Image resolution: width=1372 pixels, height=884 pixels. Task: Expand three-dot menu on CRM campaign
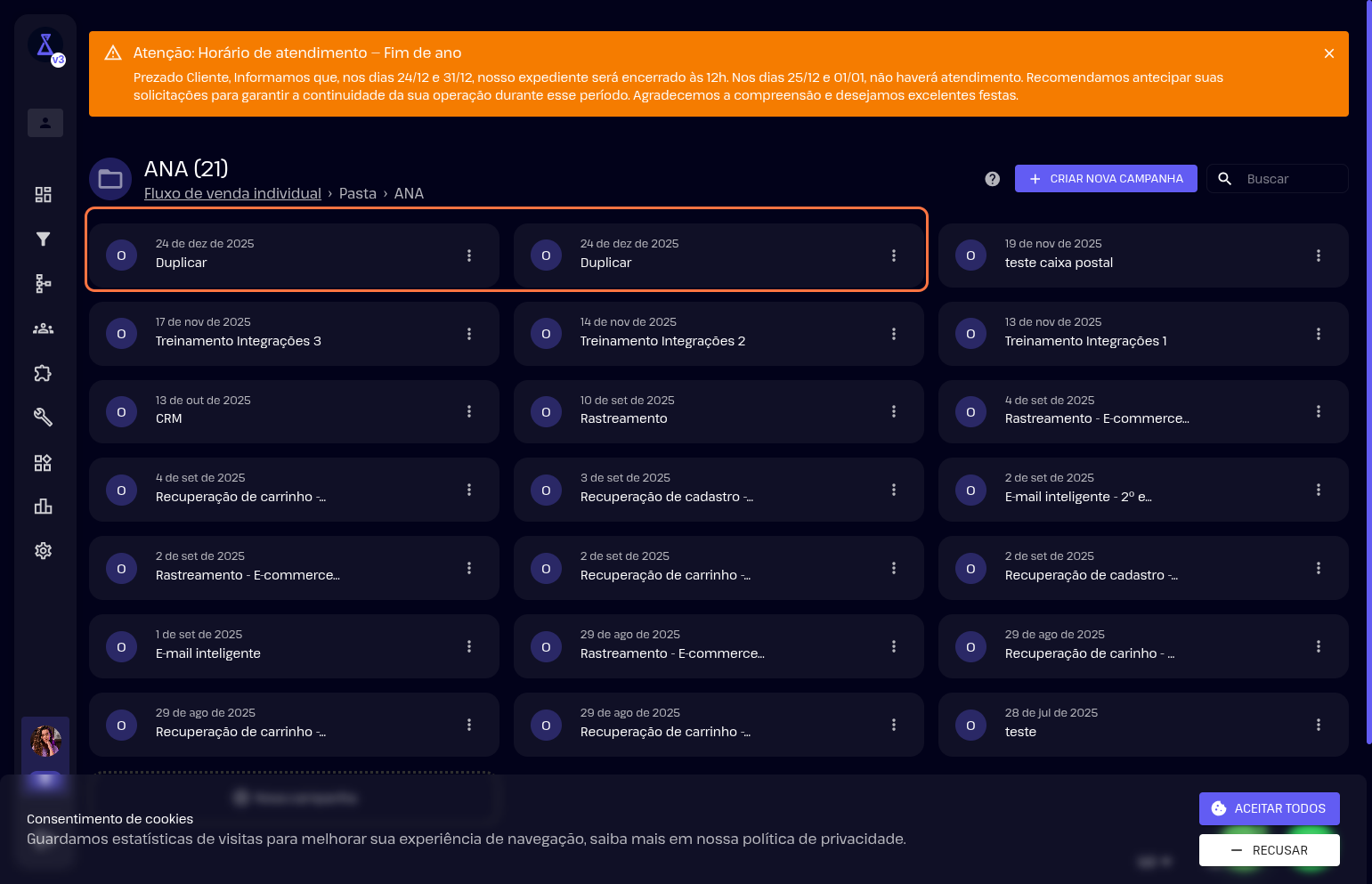(x=469, y=411)
